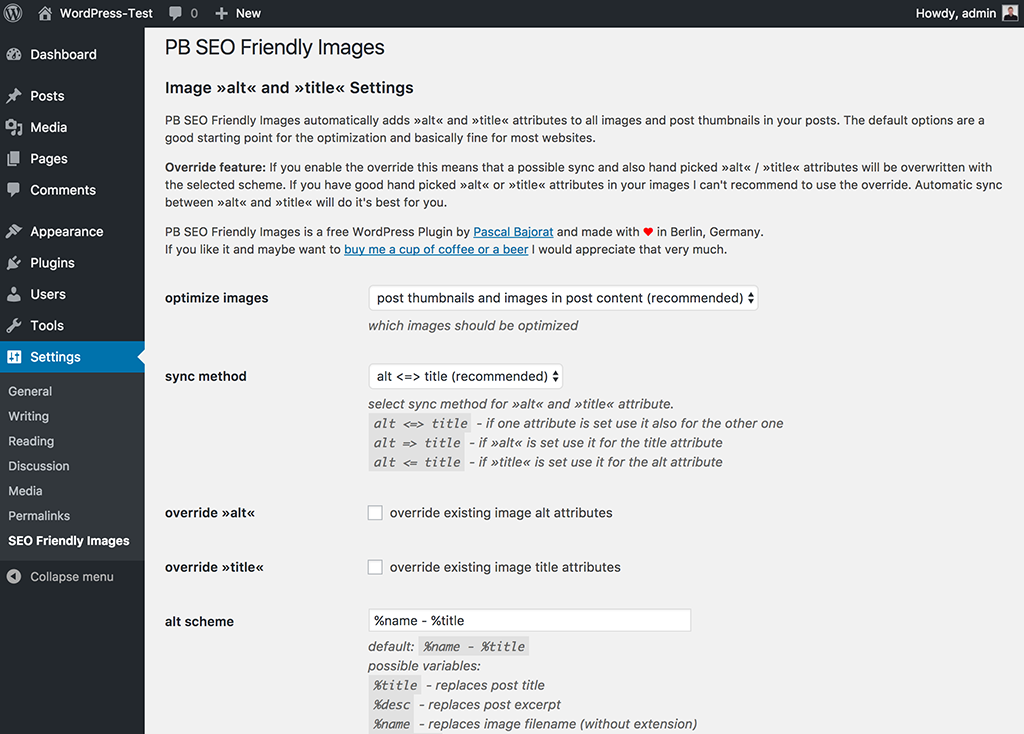The image size is (1024, 734).
Task: Open the optimize images dropdown
Action: [x=563, y=298]
